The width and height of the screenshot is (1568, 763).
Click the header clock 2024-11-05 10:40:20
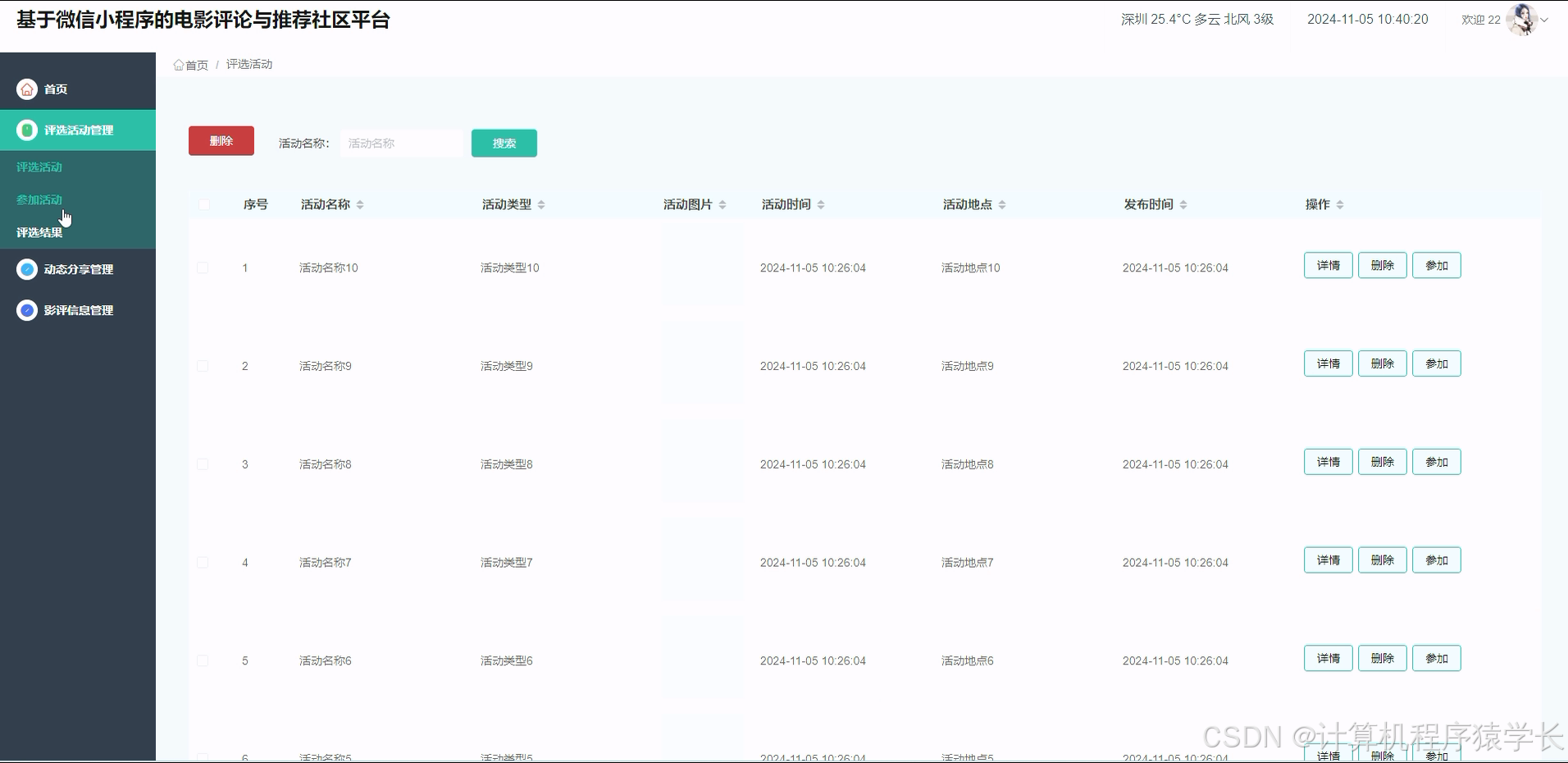1368,19
